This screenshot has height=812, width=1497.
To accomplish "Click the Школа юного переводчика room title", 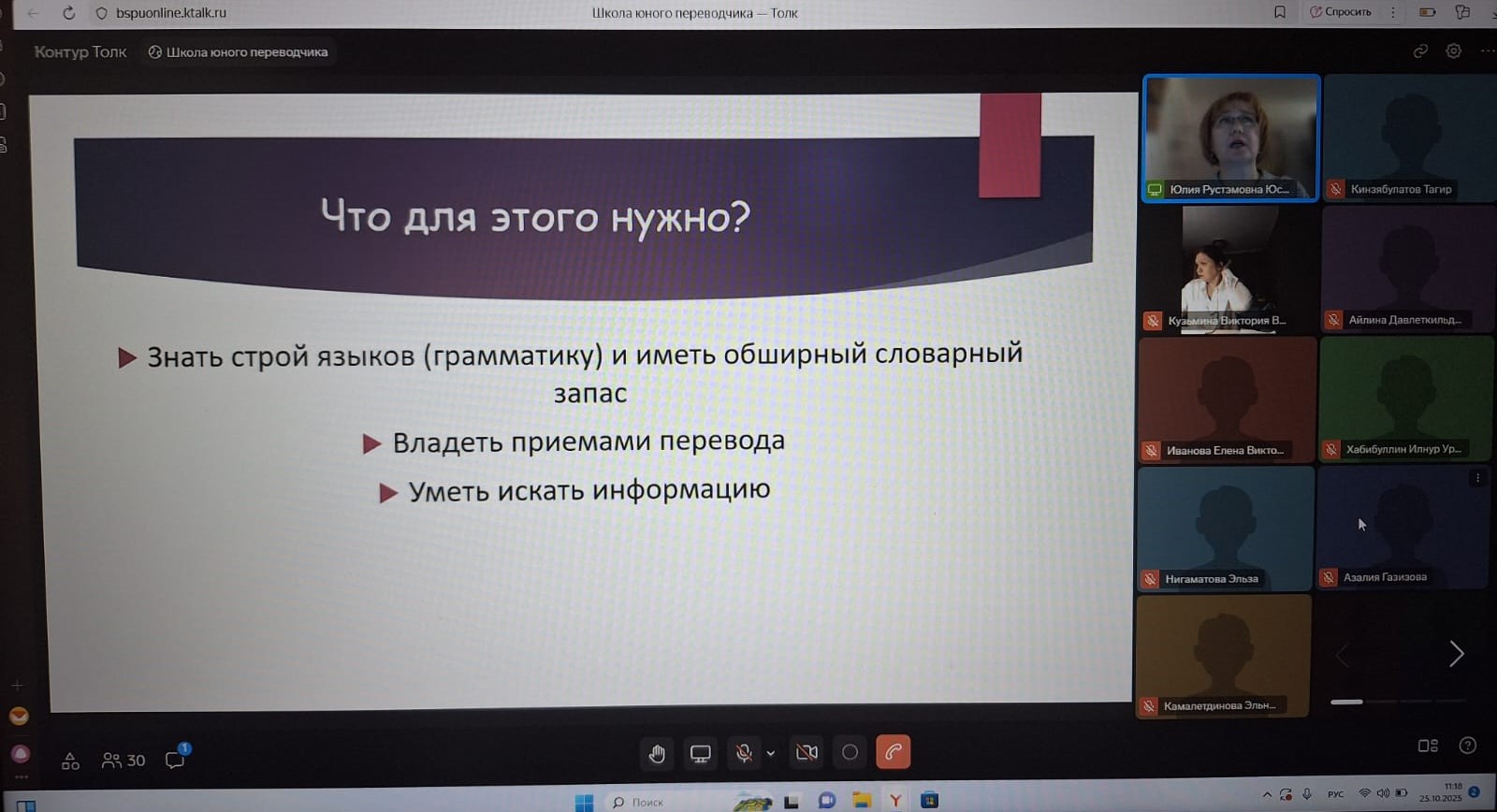I will pyautogui.click(x=239, y=52).
